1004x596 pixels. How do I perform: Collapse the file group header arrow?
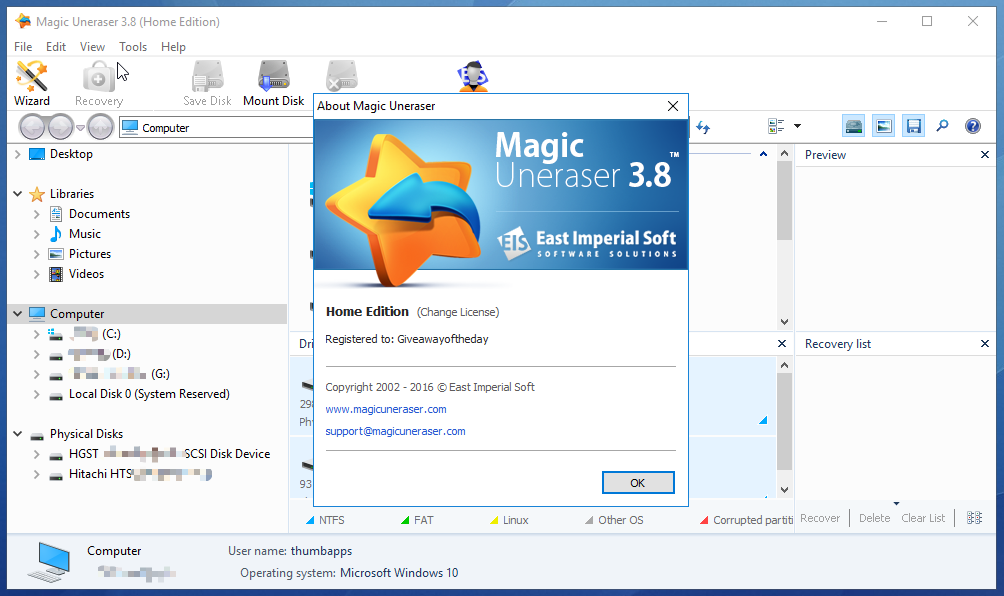(x=763, y=154)
